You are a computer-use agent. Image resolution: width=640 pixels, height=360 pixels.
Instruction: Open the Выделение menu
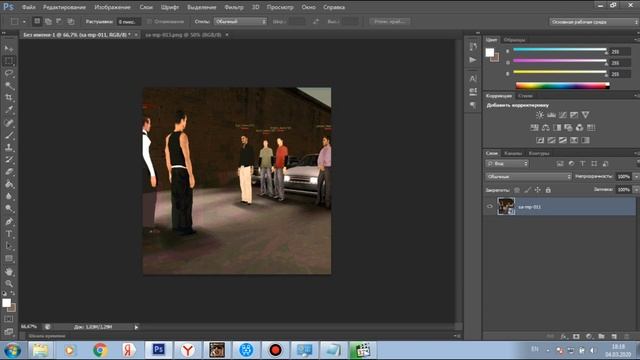(202, 7)
